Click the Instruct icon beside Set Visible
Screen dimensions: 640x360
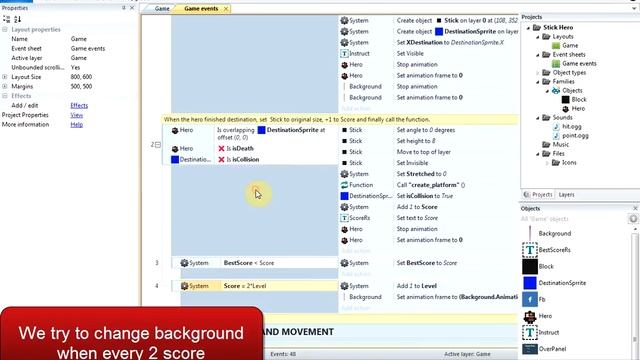(344, 53)
